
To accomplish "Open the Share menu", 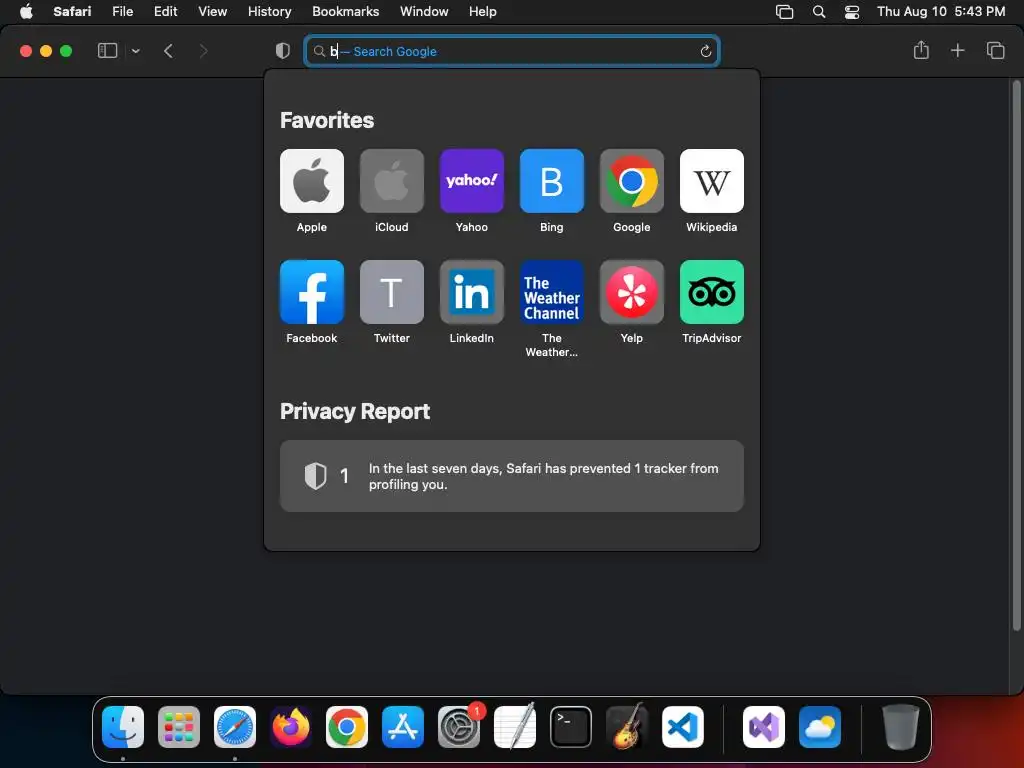I will (921, 50).
